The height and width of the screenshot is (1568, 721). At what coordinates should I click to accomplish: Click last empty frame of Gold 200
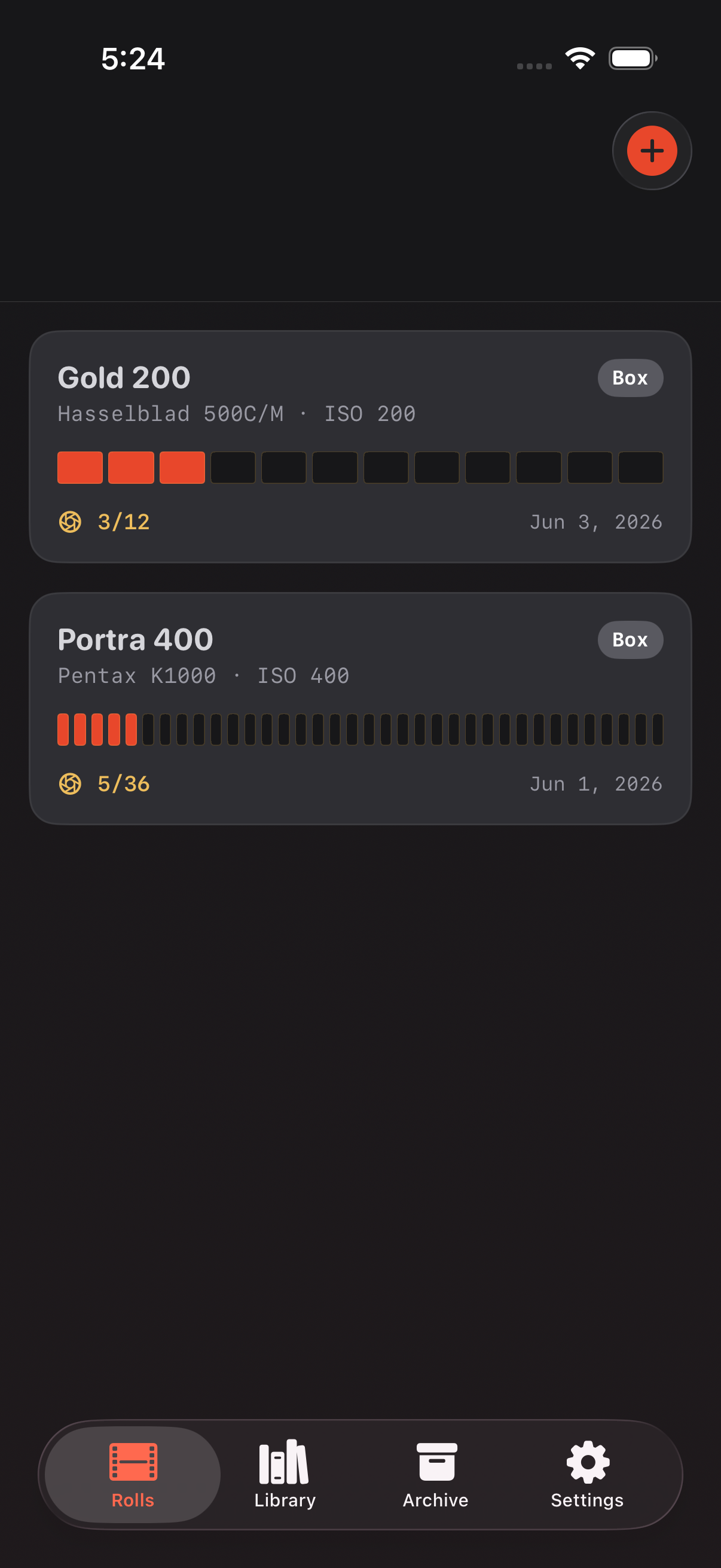pyautogui.click(x=641, y=468)
